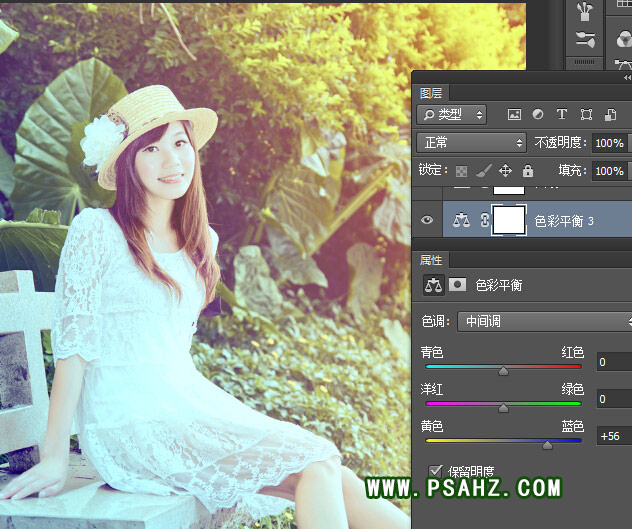632x529 pixels.
Task: Open the 类型 filter dropdown
Action: tap(451, 115)
